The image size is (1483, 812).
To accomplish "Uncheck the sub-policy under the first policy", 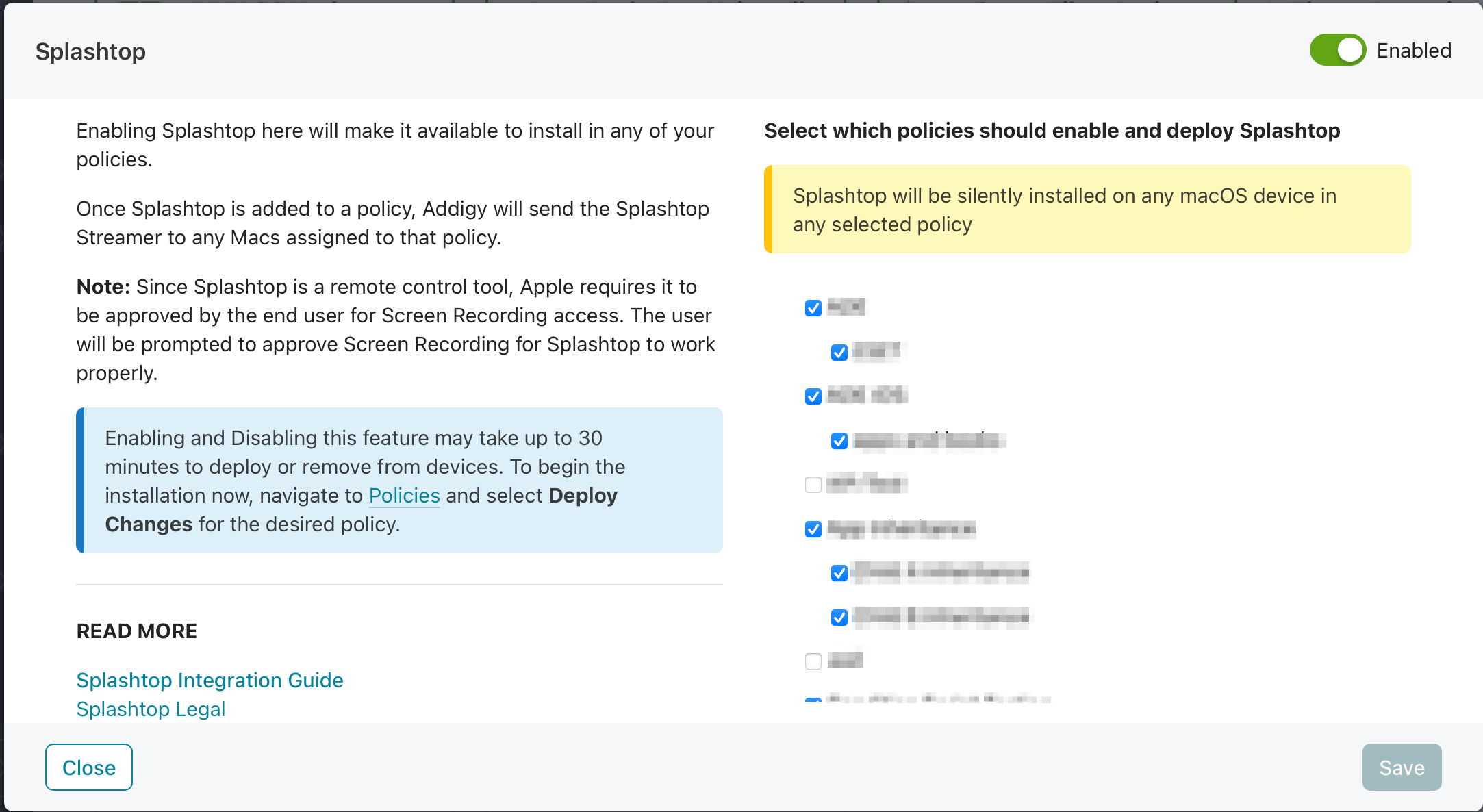I will [838, 353].
